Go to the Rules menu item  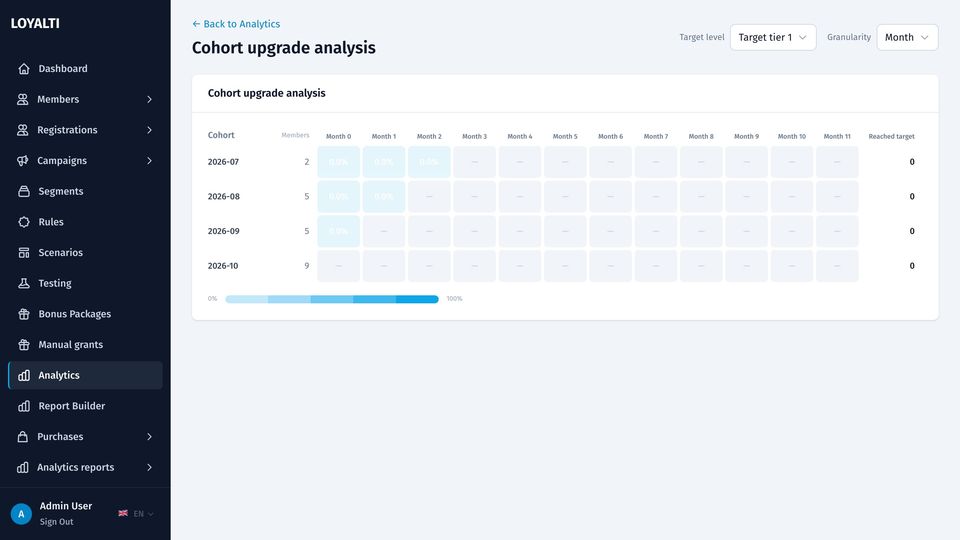85,222
